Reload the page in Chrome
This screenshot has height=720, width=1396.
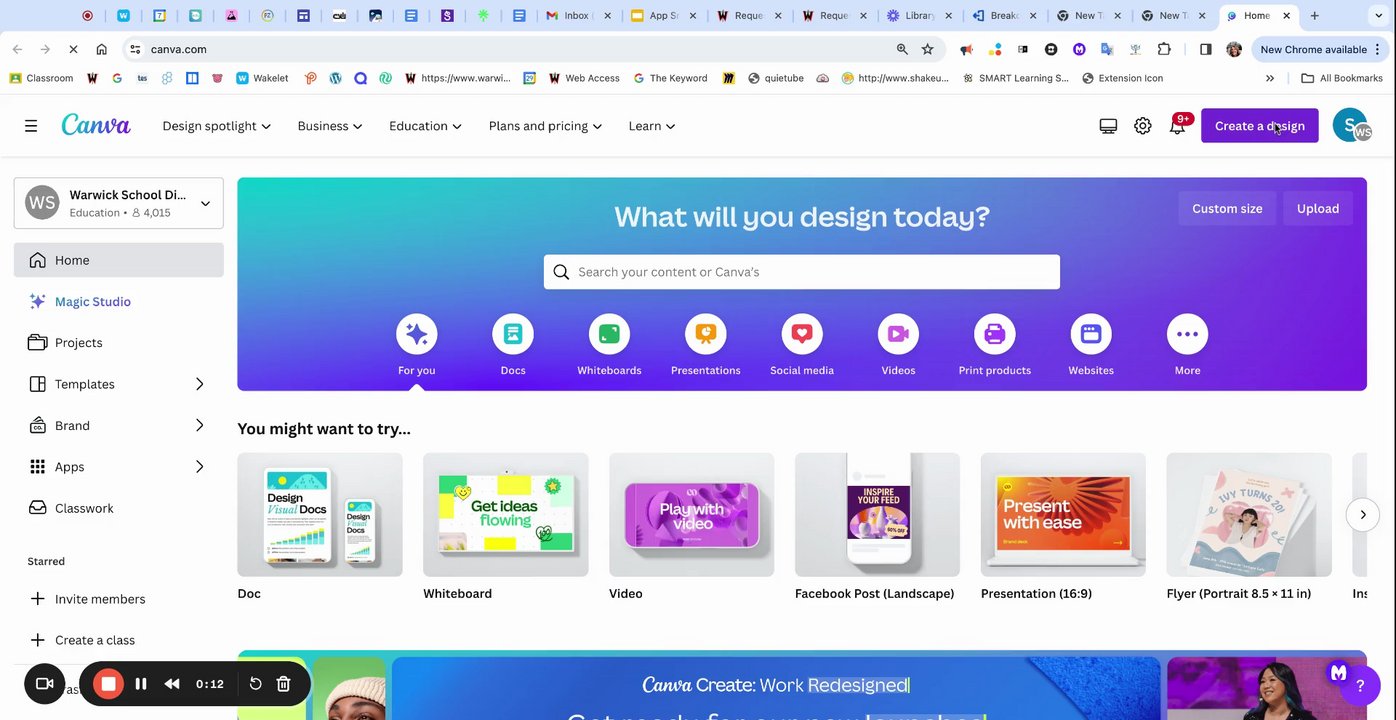tap(73, 49)
